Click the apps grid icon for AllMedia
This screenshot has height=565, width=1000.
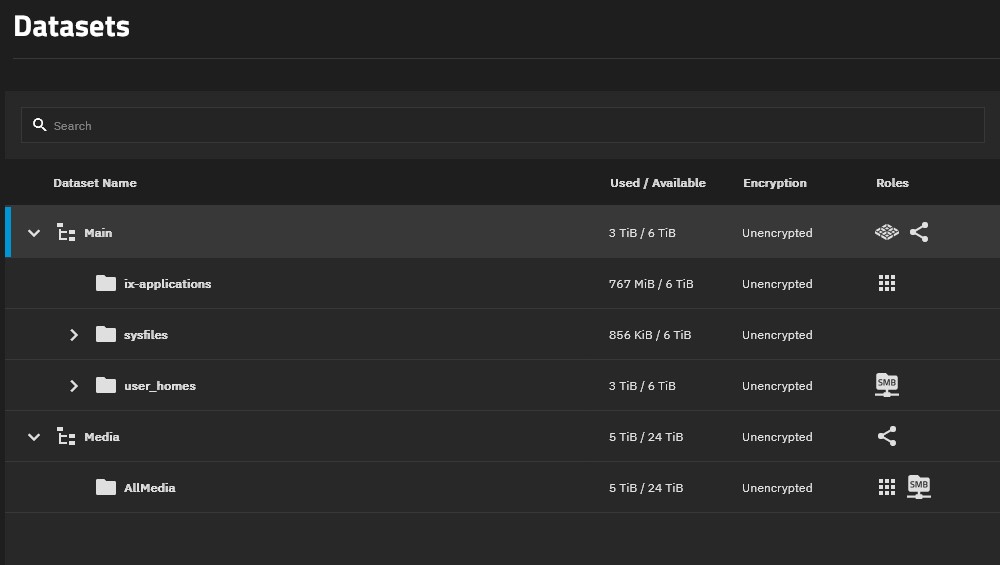[886, 488]
